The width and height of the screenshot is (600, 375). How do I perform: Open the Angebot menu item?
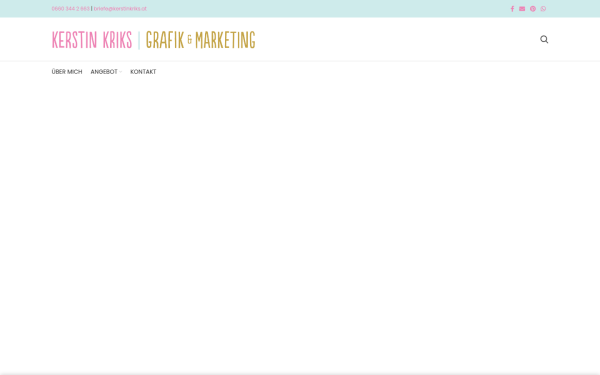tap(104, 72)
